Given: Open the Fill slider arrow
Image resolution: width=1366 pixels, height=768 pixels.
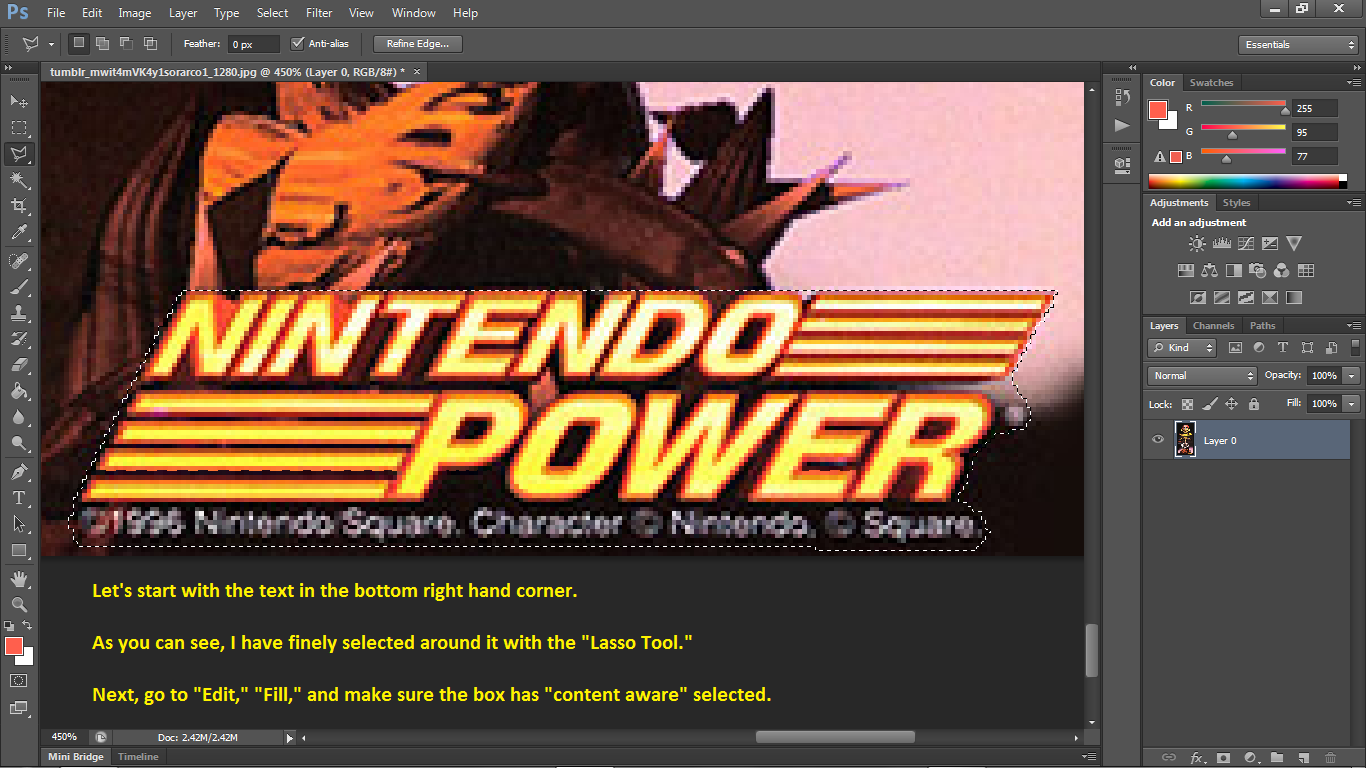Looking at the screenshot, I should 1352,404.
